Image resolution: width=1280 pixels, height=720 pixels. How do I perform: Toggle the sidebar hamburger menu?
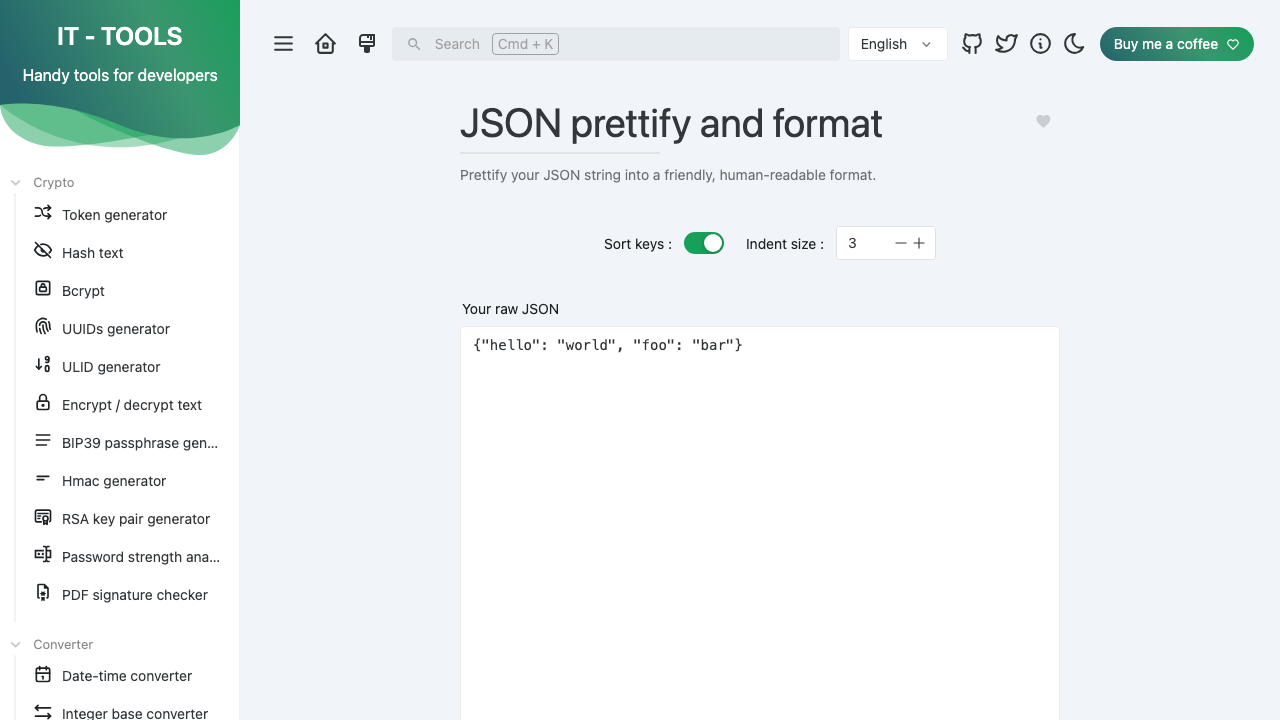point(284,44)
